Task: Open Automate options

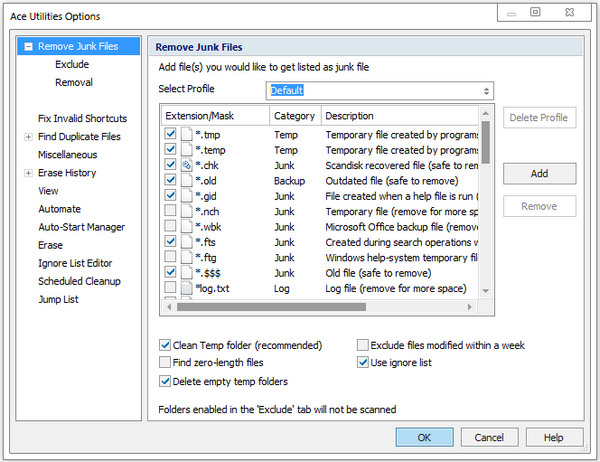Action: tap(59, 209)
